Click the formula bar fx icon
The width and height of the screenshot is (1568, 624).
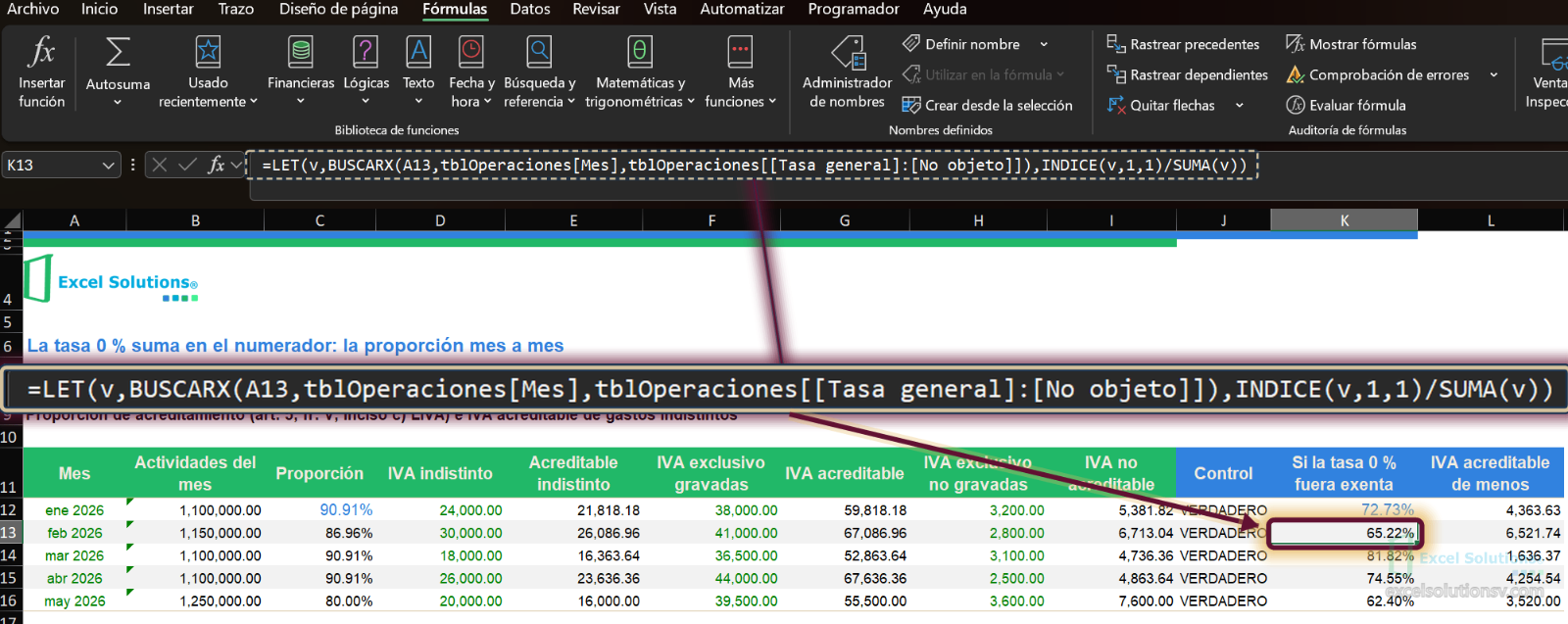[x=217, y=165]
